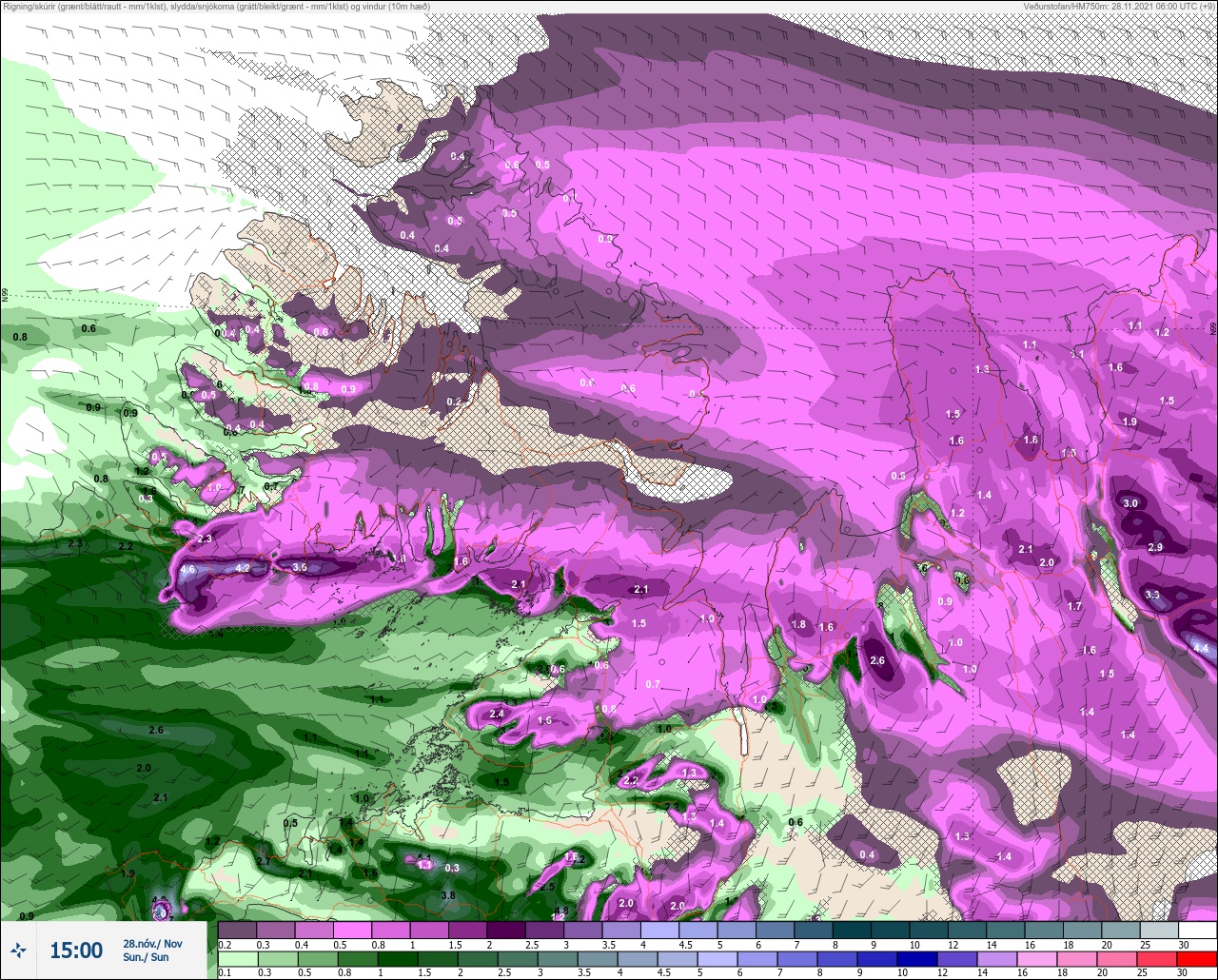Click the 3.8 precipitation value on the map
The width and height of the screenshot is (1218, 980).
pyautogui.click(x=448, y=895)
